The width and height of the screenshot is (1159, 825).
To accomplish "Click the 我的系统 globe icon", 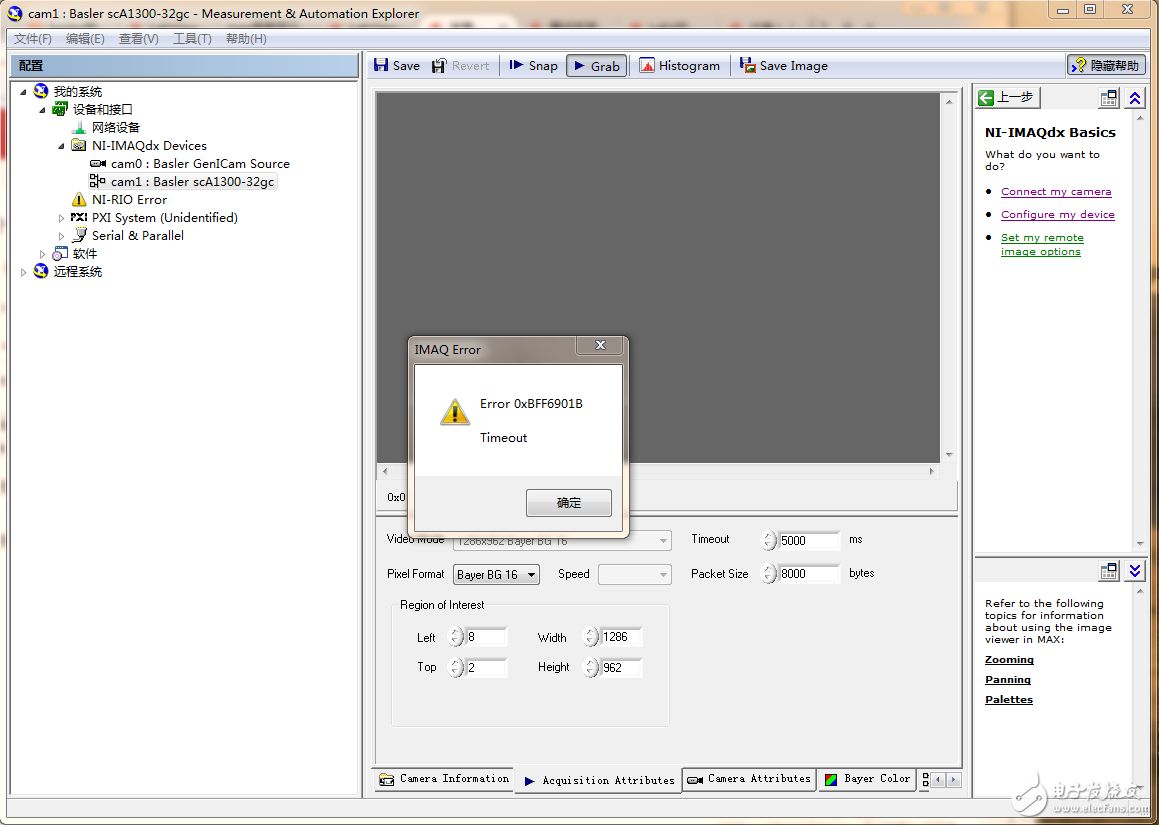I will pos(41,91).
